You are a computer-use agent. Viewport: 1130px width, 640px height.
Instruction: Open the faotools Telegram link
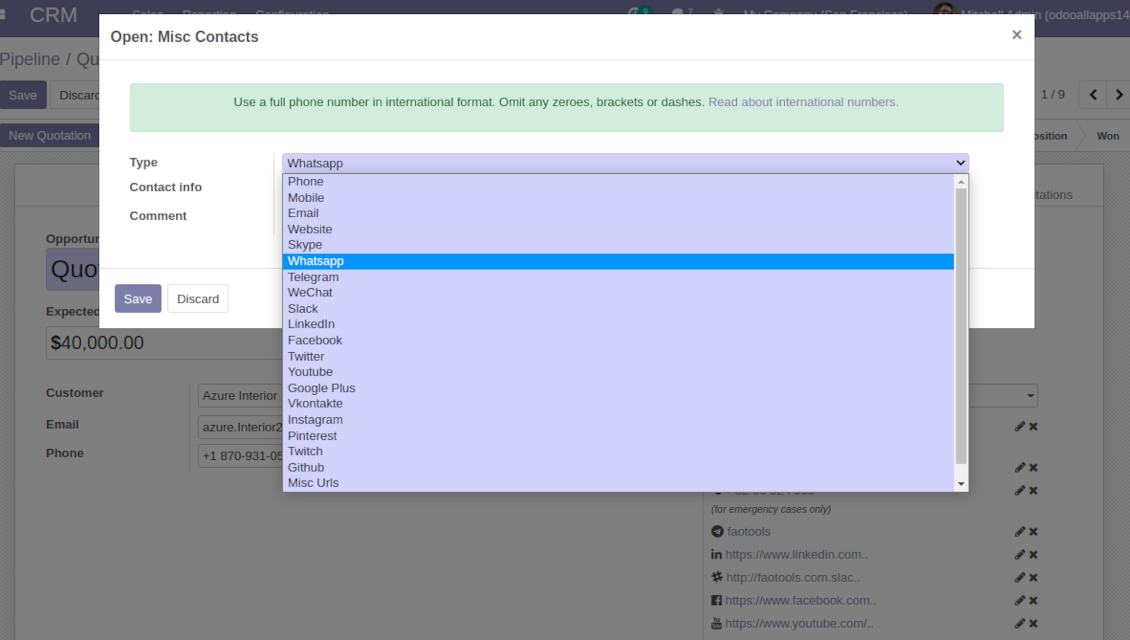(x=749, y=531)
